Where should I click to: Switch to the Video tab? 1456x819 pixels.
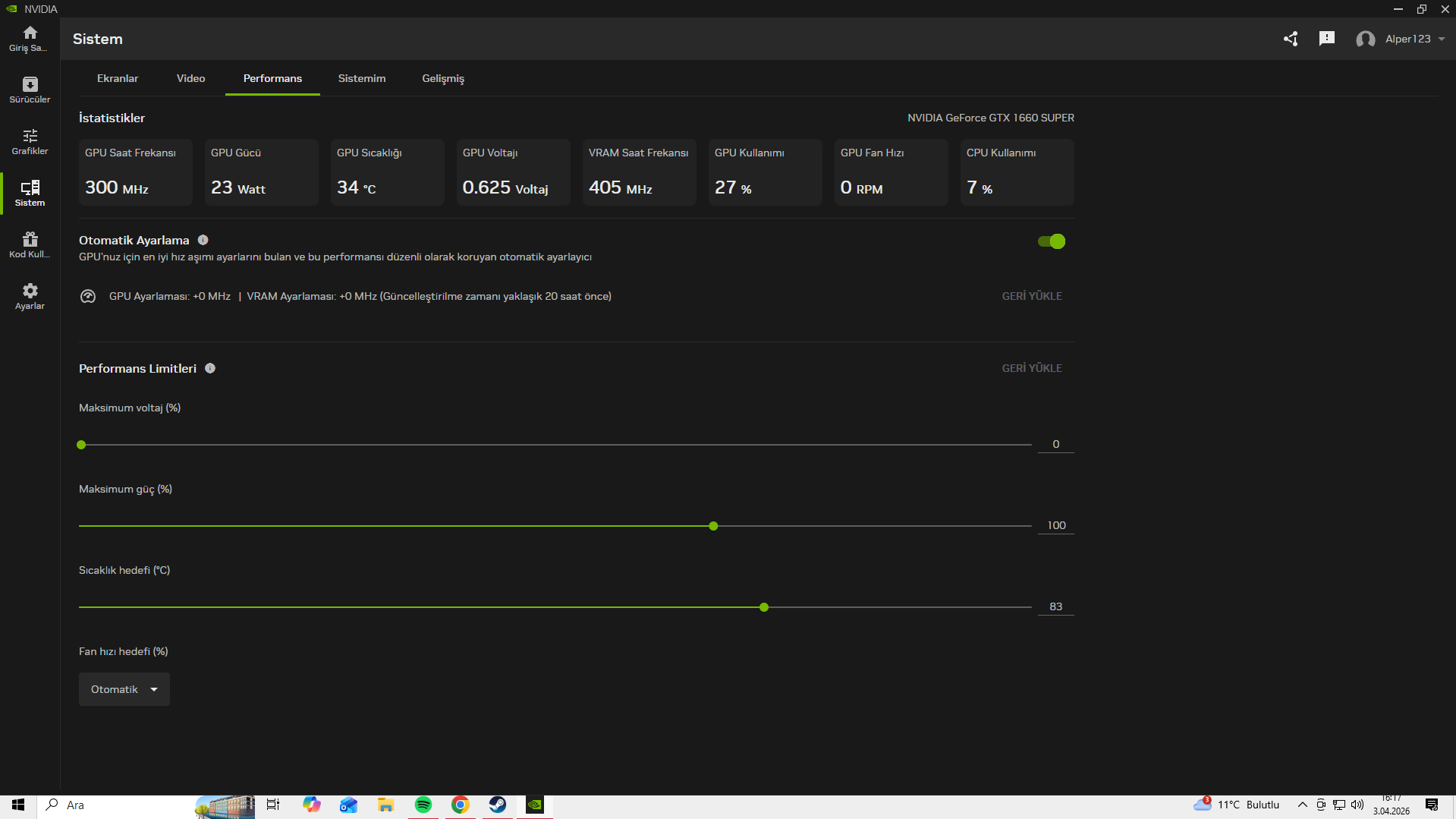tap(191, 78)
